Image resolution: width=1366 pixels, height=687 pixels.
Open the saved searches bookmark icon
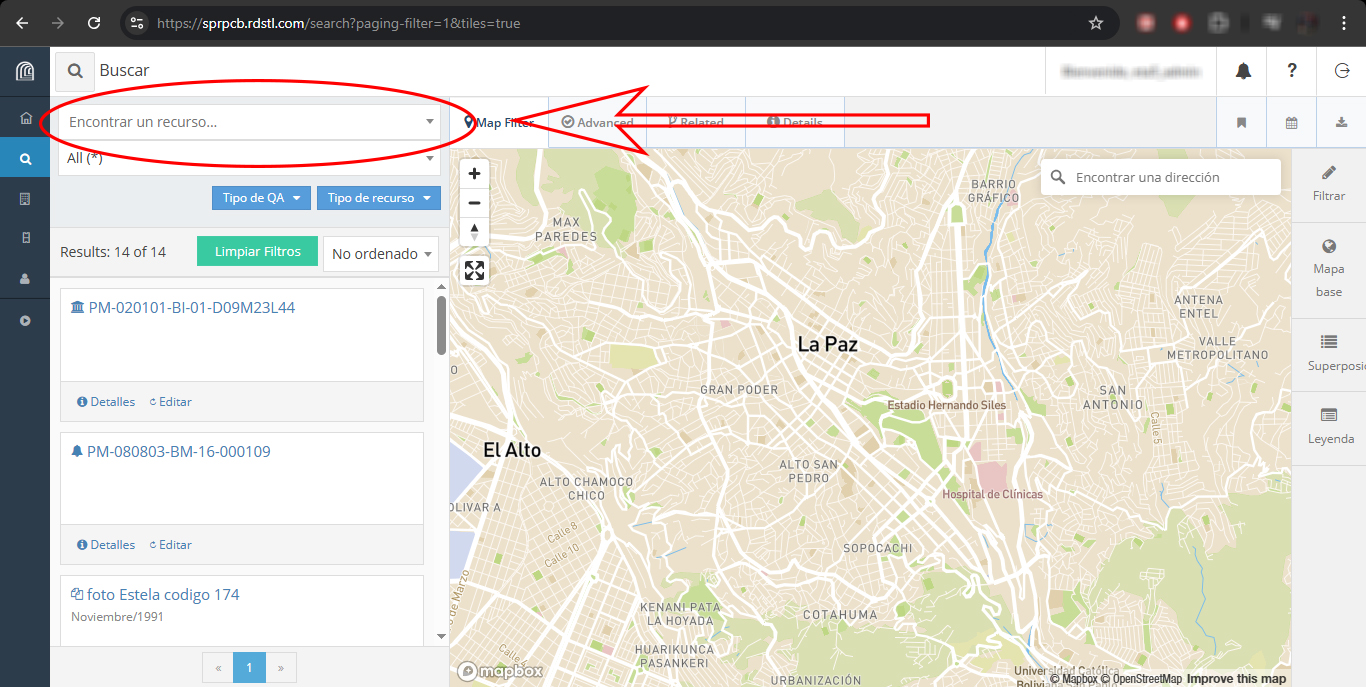[1241, 123]
